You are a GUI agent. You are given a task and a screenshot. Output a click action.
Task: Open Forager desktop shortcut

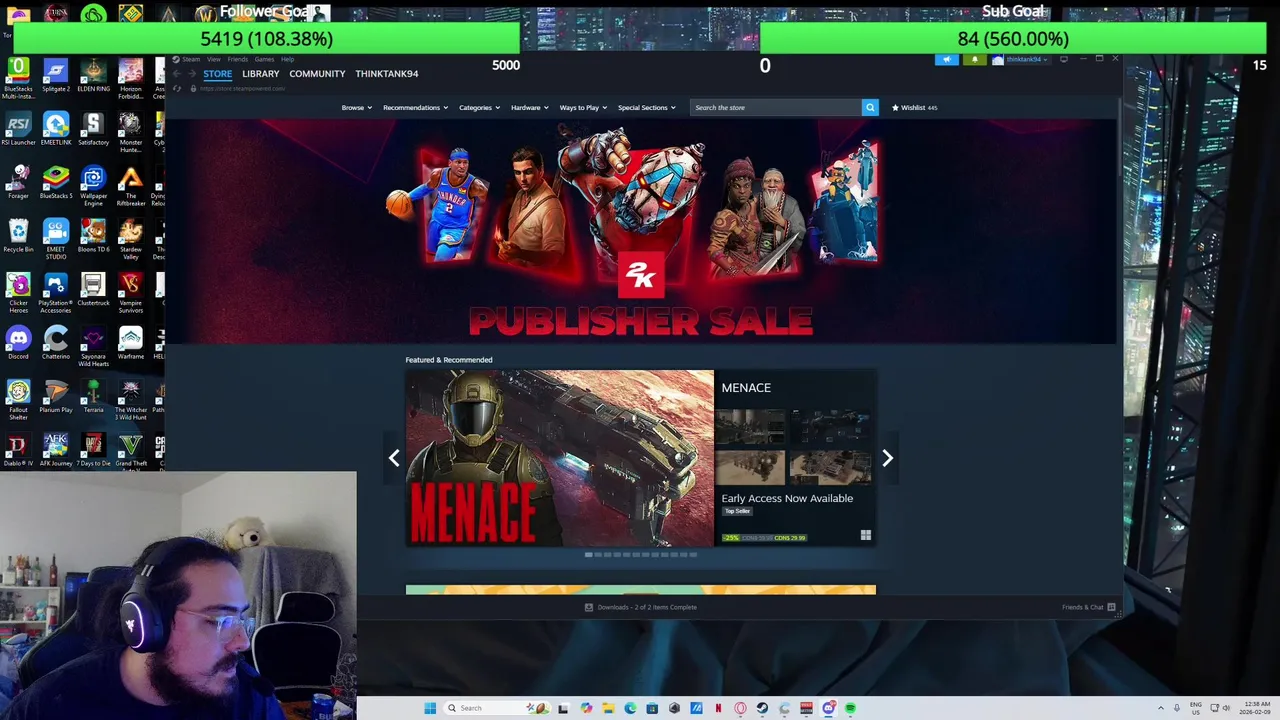click(18, 181)
